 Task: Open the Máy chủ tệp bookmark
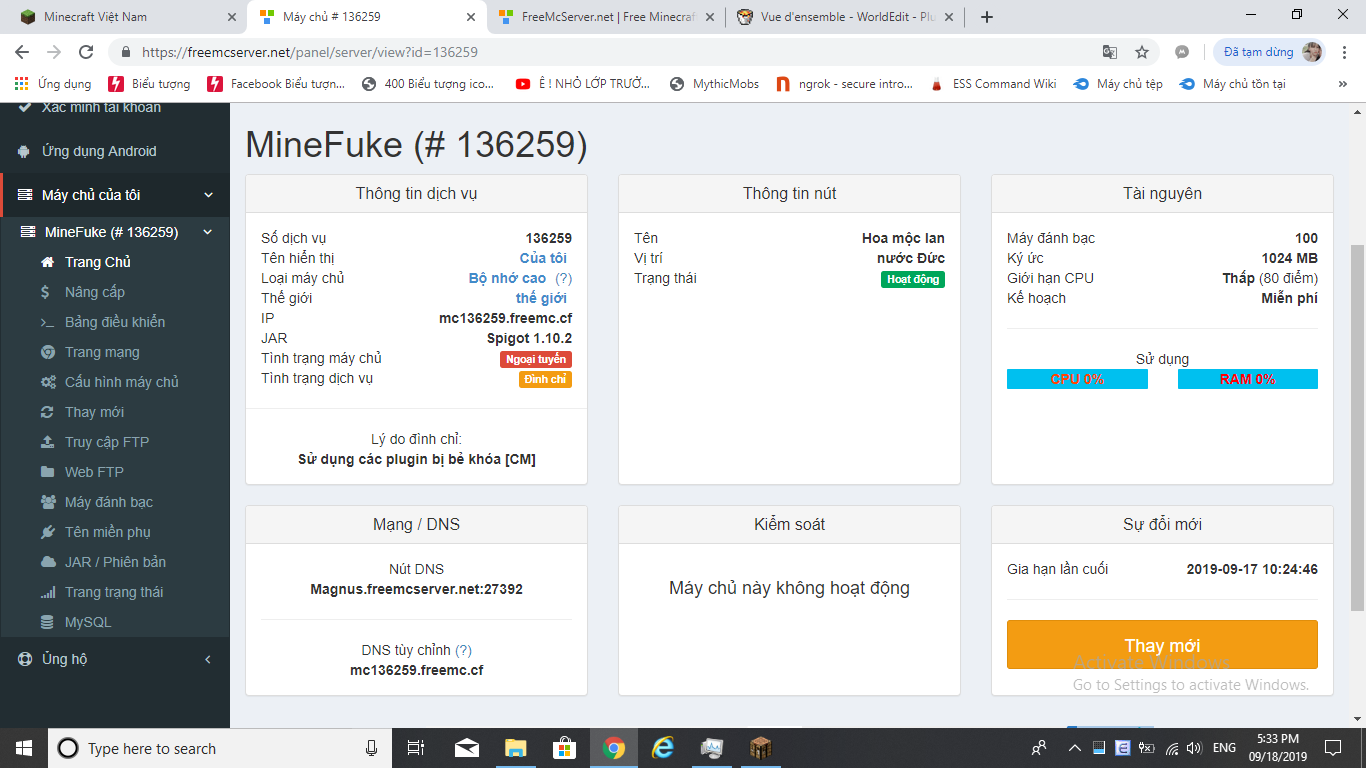pos(1118,84)
